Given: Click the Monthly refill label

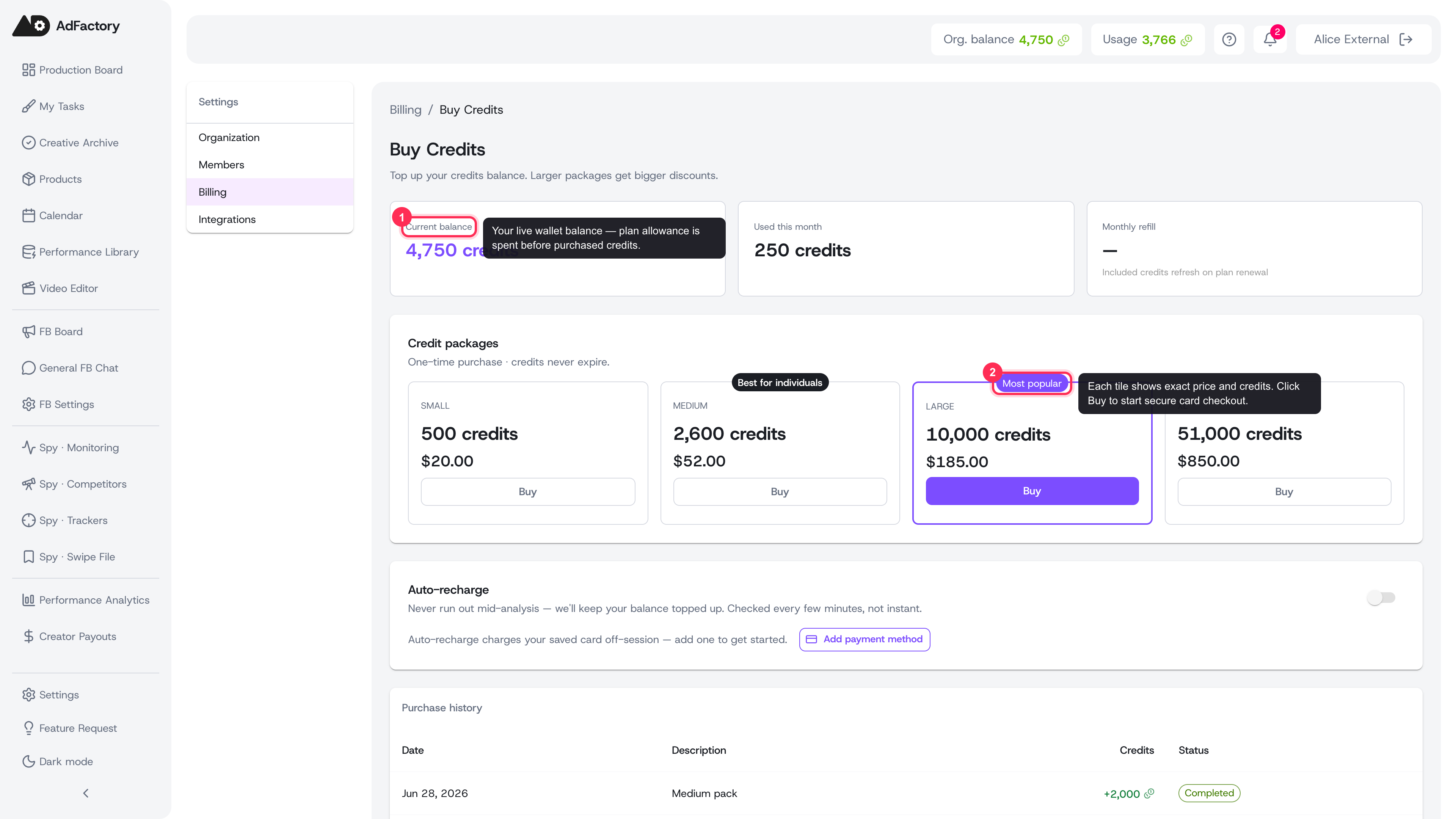Looking at the screenshot, I should click(1128, 227).
